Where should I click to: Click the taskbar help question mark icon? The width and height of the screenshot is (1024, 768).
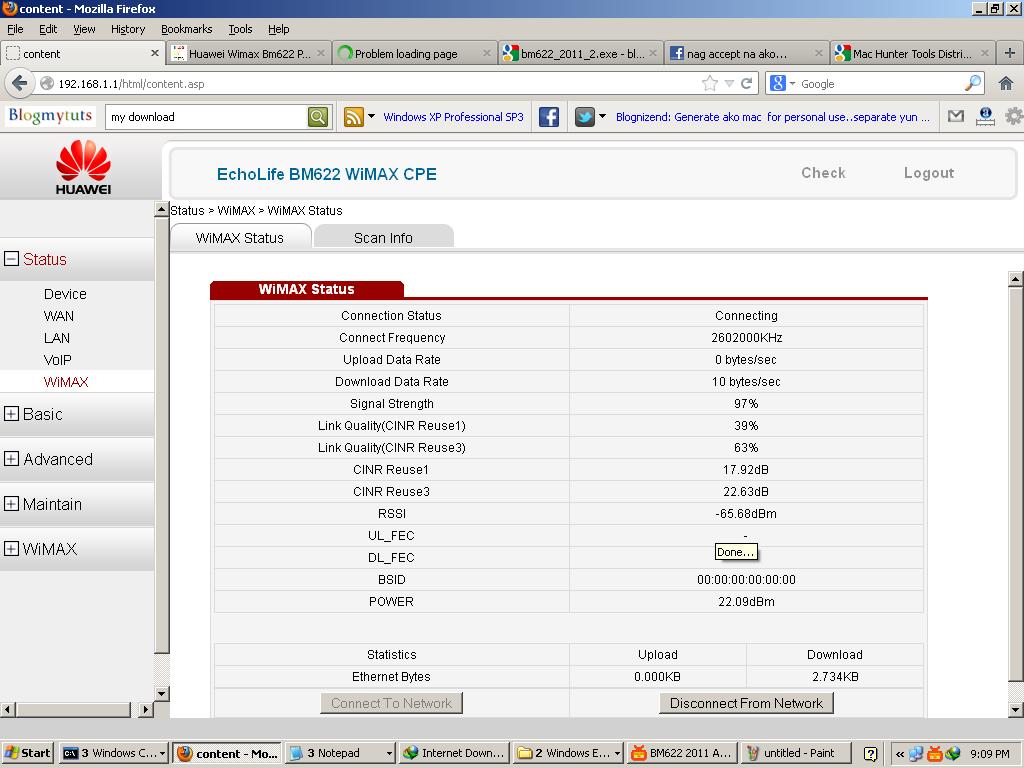click(x=870, y=754)
